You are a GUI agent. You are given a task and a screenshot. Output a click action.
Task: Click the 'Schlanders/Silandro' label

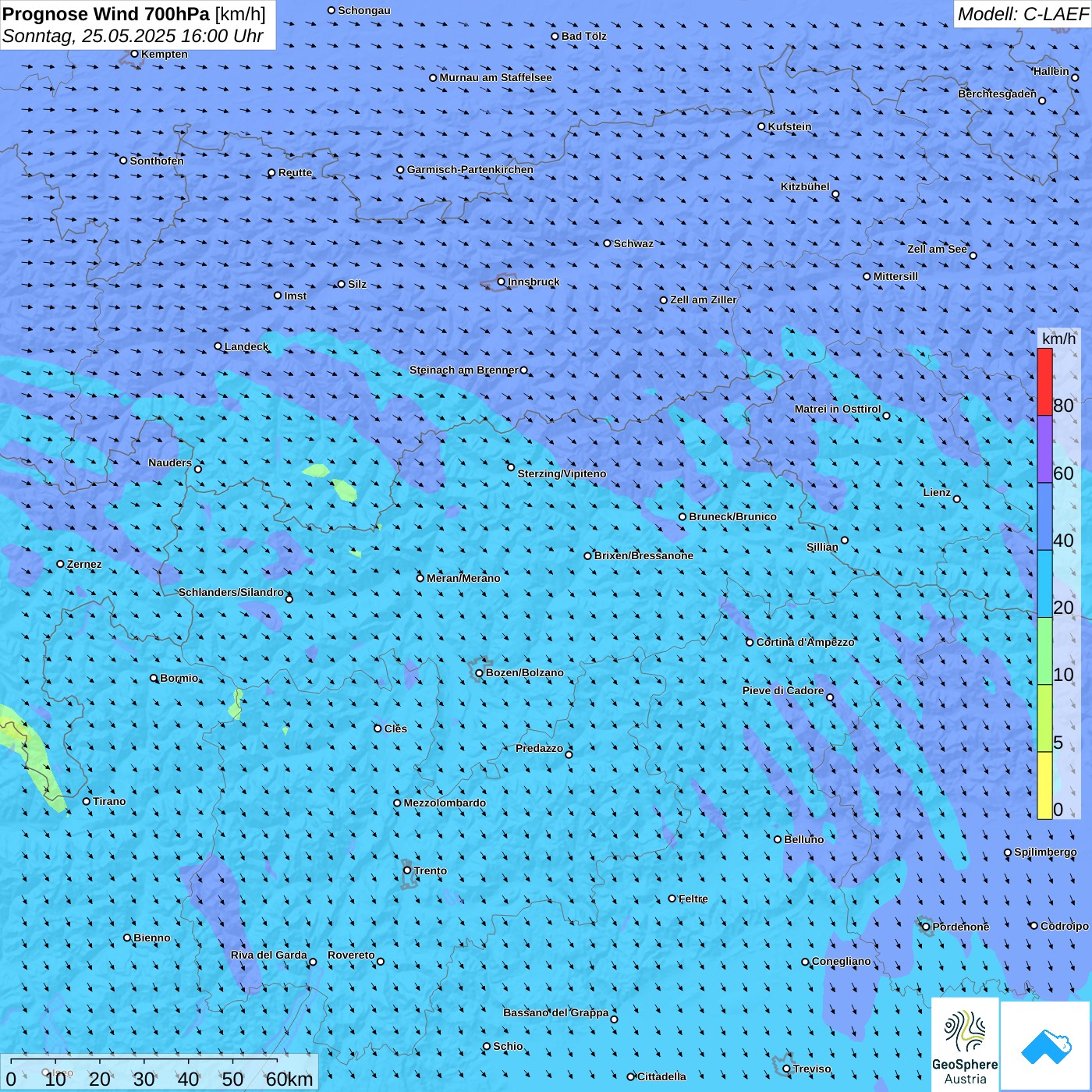231,592
